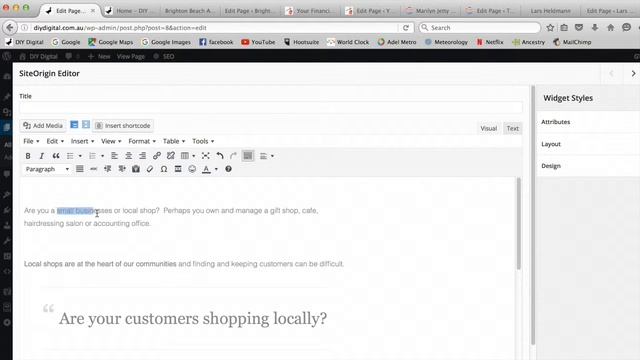Open the MailChimp bookmark
Image resolution: width=640 pixels, height=360 pixels.
(x=572, y=42)
